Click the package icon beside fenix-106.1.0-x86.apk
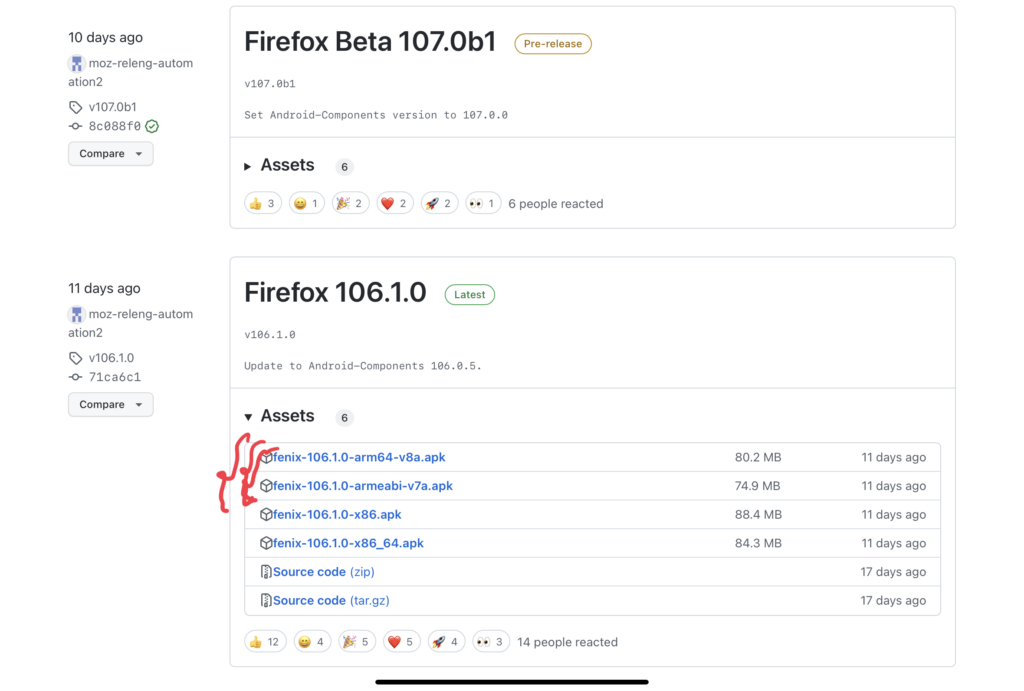This screenshot has height=691, width=1024. 264,514
